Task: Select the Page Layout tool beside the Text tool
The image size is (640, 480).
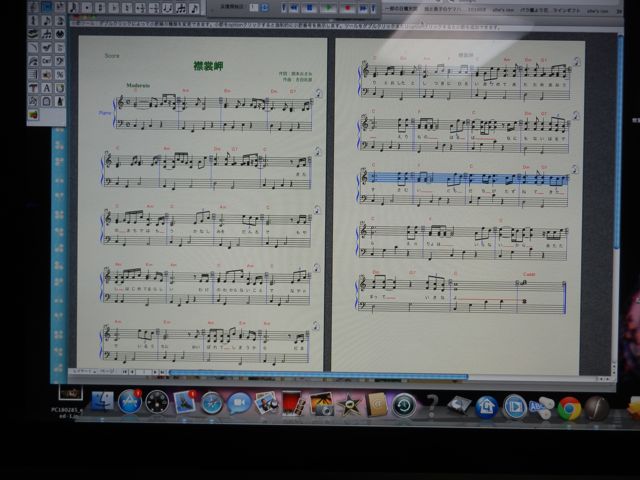Action: pyautogui.click(x=60, y=88)
